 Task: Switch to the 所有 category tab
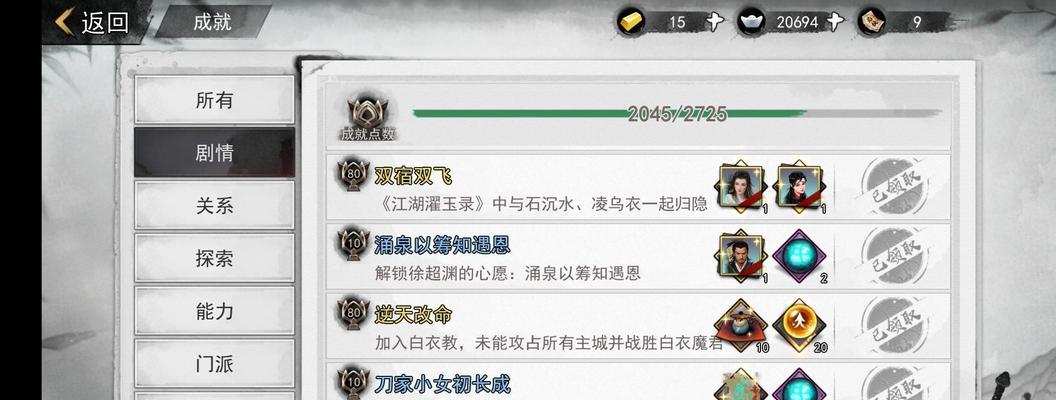[214, 100]
